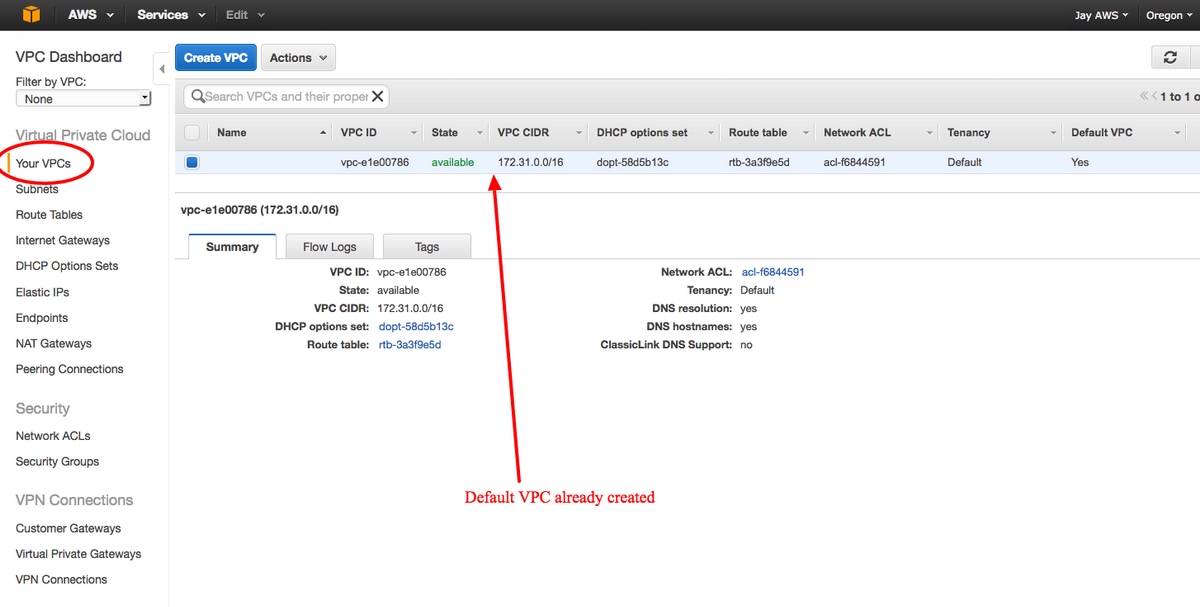Select vpc-e1e00786 cell in table
The image size is (1200, 607).
375,162
